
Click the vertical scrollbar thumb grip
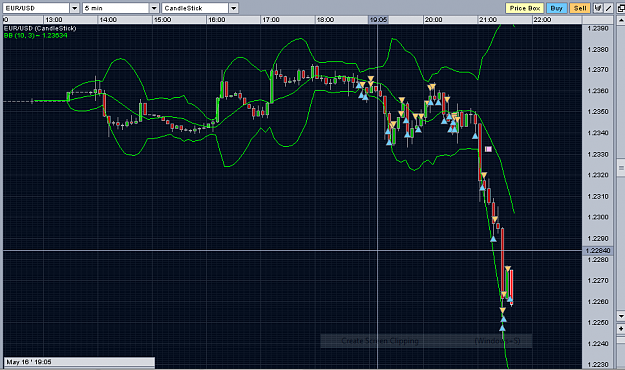point(621,168)
